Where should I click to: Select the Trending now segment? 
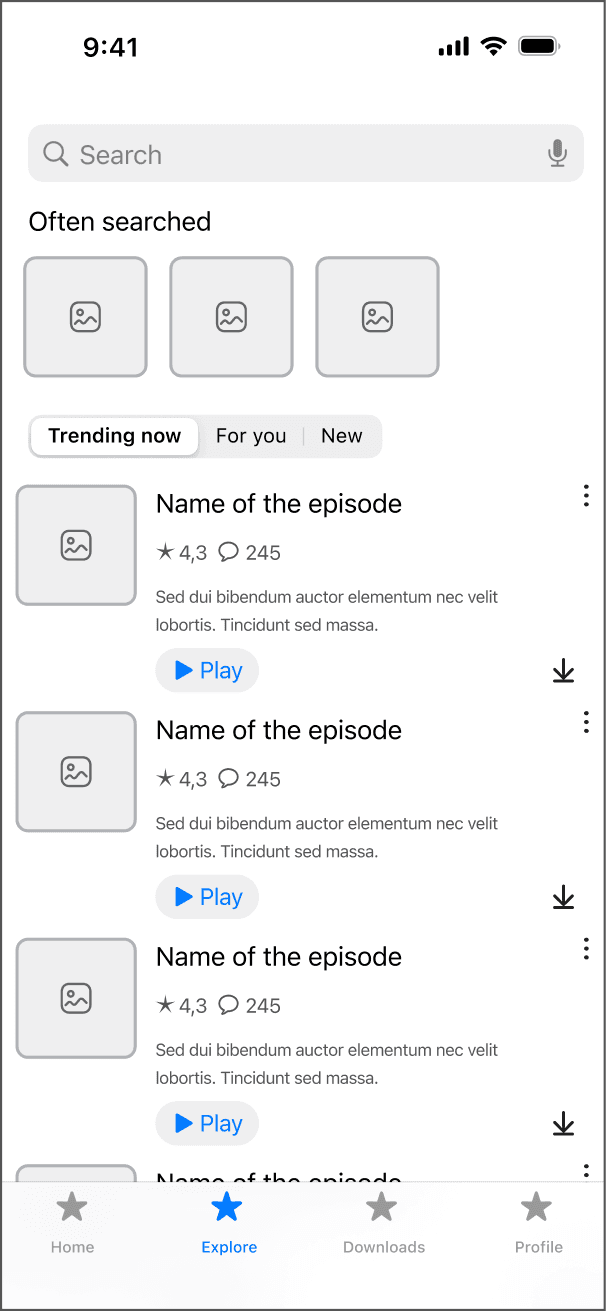click(x=114, y=436)
